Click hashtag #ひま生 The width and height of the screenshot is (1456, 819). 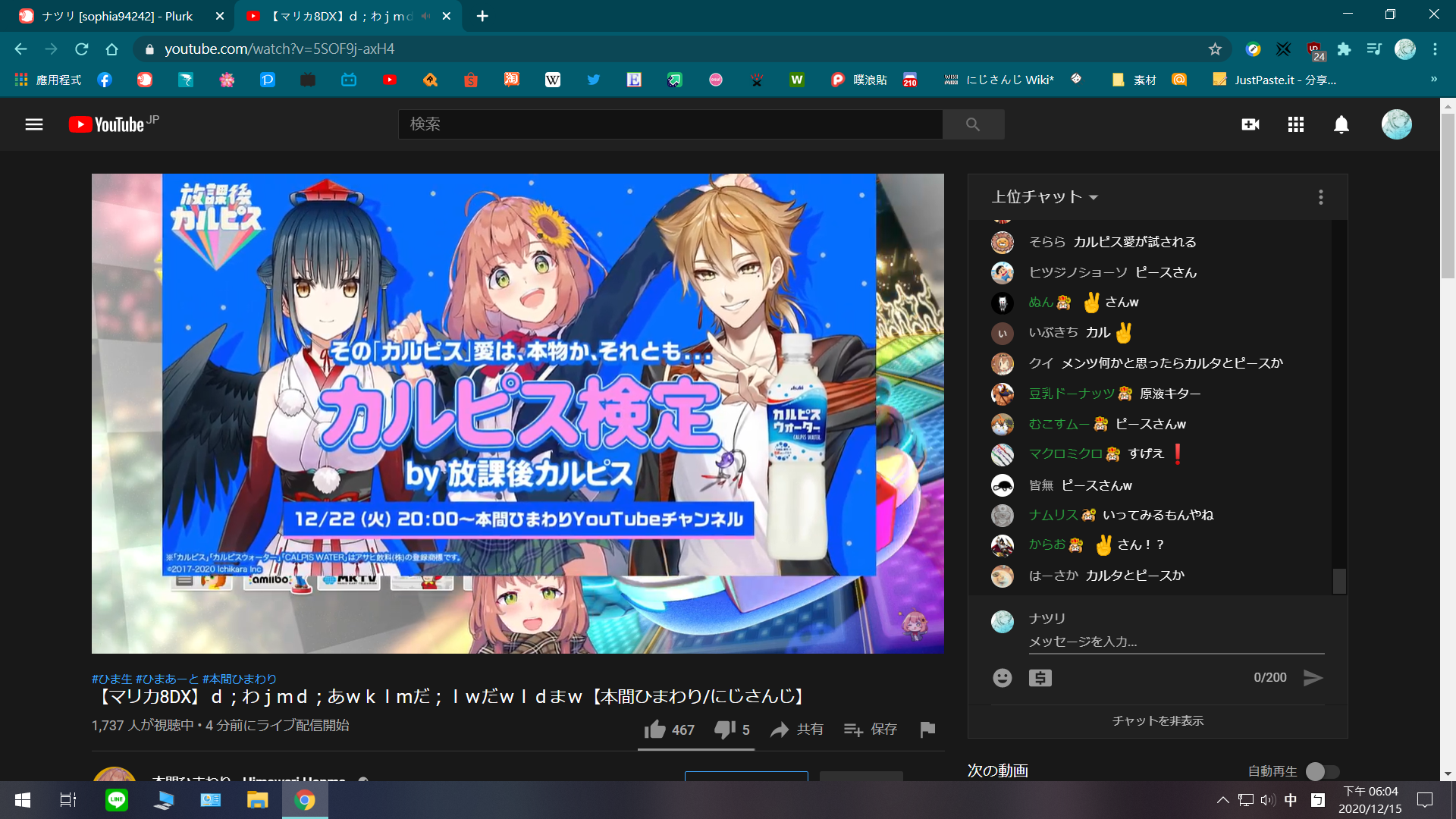112,679
